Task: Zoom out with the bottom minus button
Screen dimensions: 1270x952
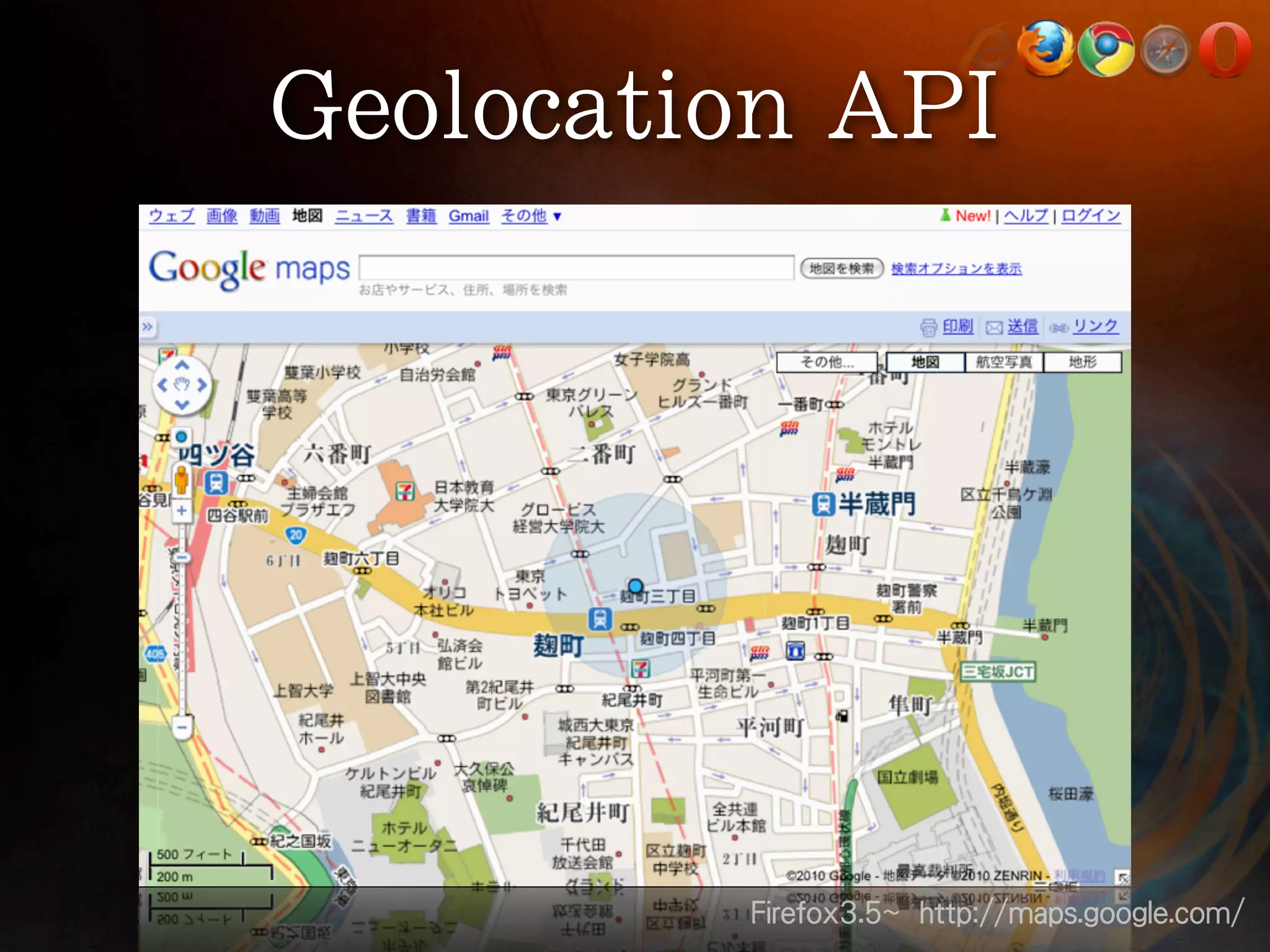Action: tap(182, 726)
